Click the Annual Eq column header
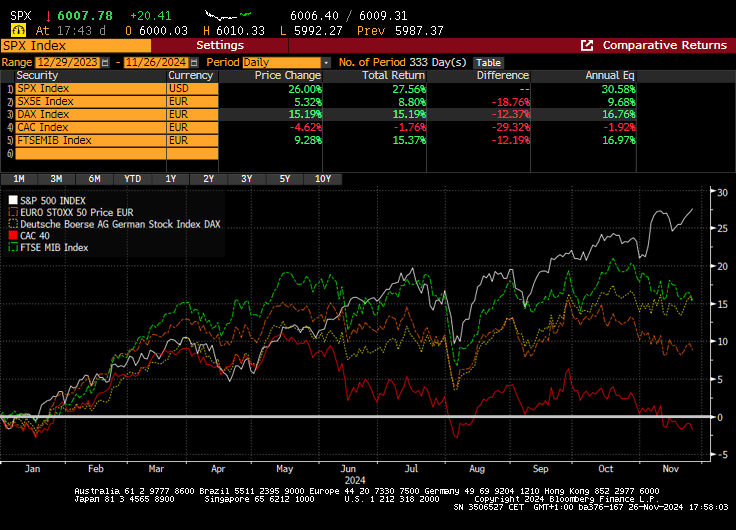This screenshot has width=736, height=530. (610, 76)
